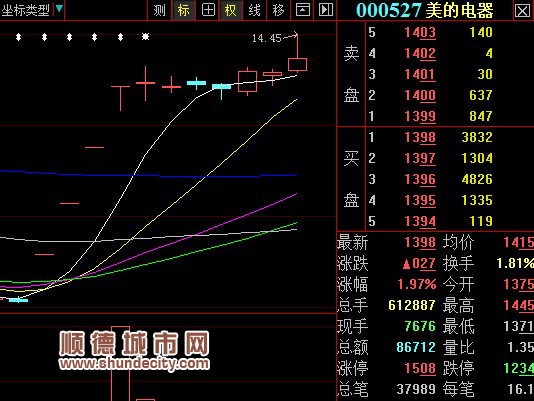Close the quote panel with X icon
Viewport: 534px width, 401px height.
coord(522,11)
